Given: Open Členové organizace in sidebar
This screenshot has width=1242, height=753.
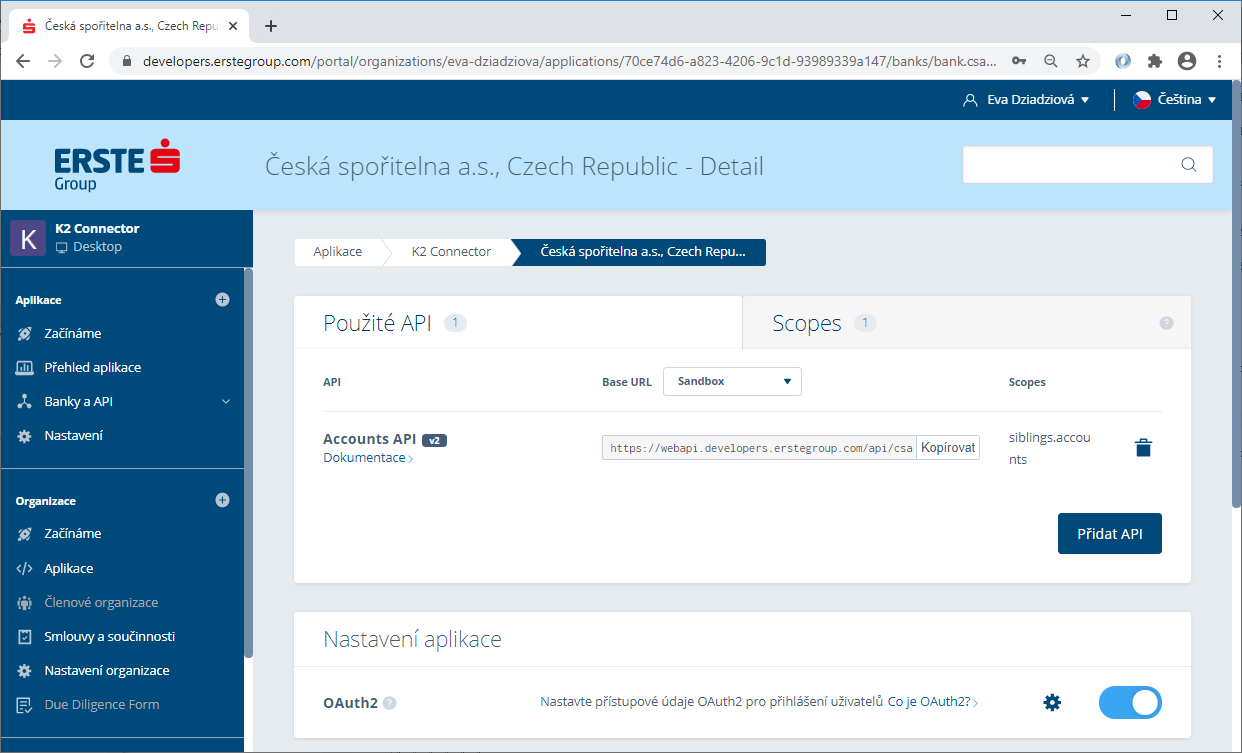Looking at the screenshot, I should (101, 602).
